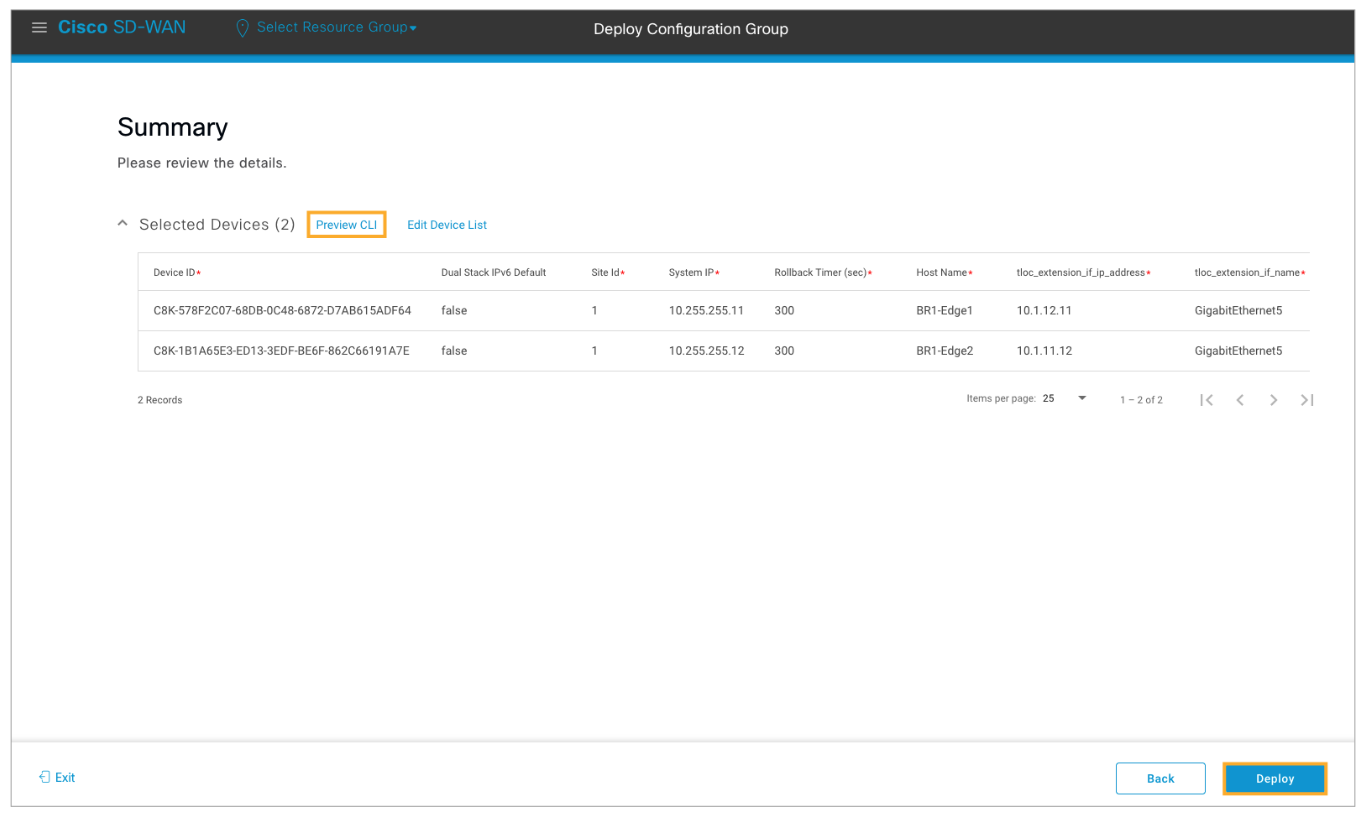1366x819 pixels.
Task: Click the Preview CLI link
Action: coord(346,225)
